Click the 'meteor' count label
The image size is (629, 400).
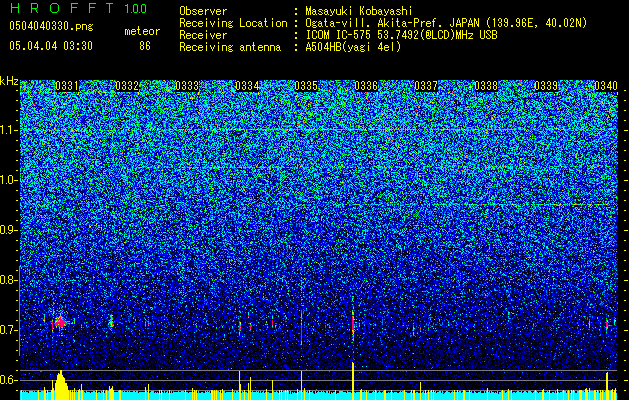(142, 31)
